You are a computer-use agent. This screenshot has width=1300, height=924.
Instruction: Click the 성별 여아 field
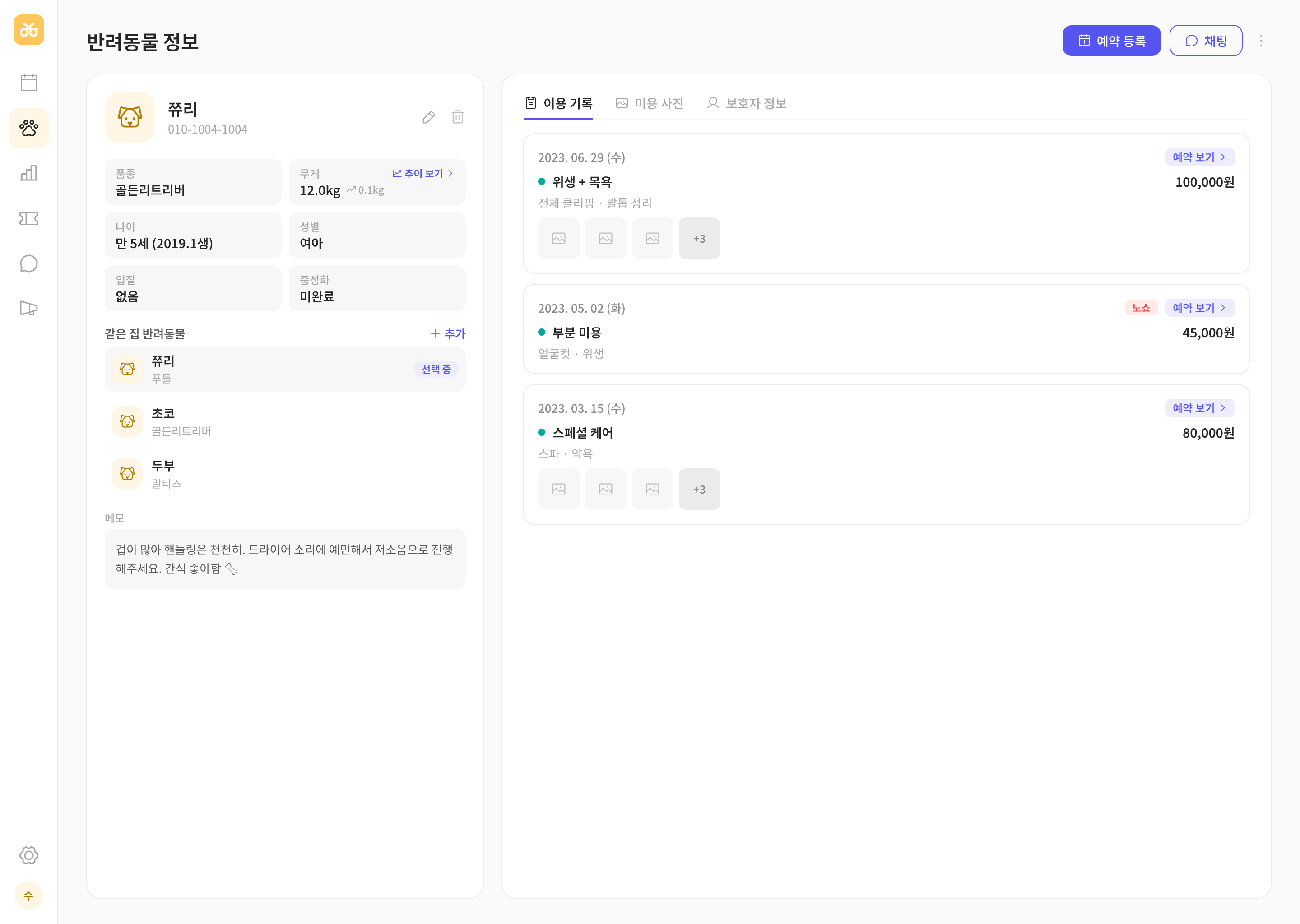click(377, 235)
